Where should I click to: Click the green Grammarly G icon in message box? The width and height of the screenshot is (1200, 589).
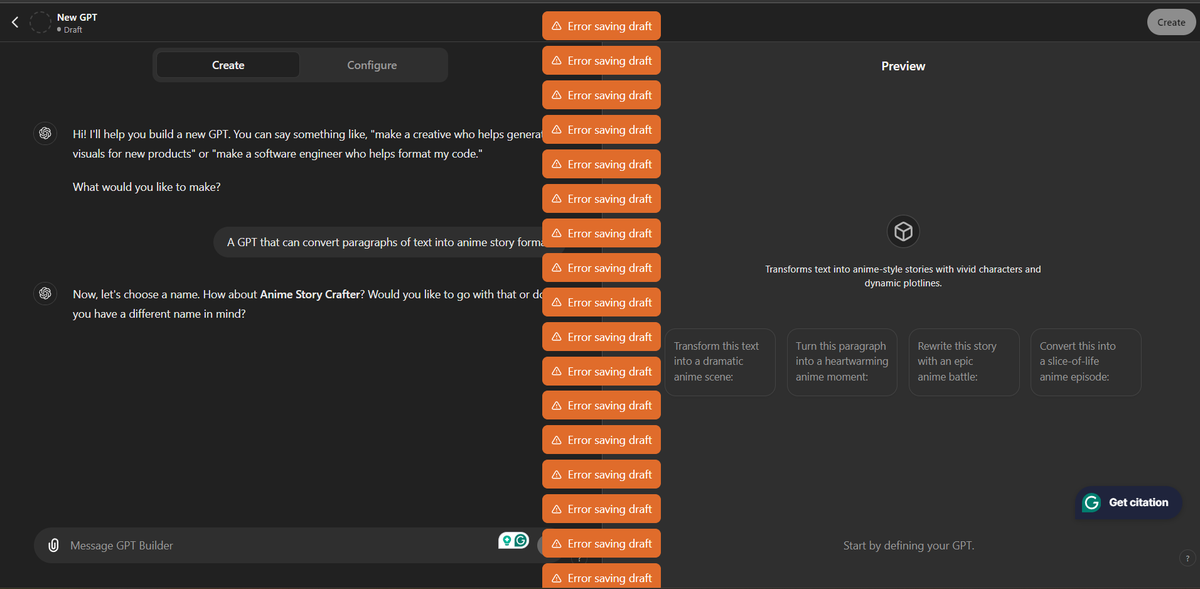click(522, 541)
